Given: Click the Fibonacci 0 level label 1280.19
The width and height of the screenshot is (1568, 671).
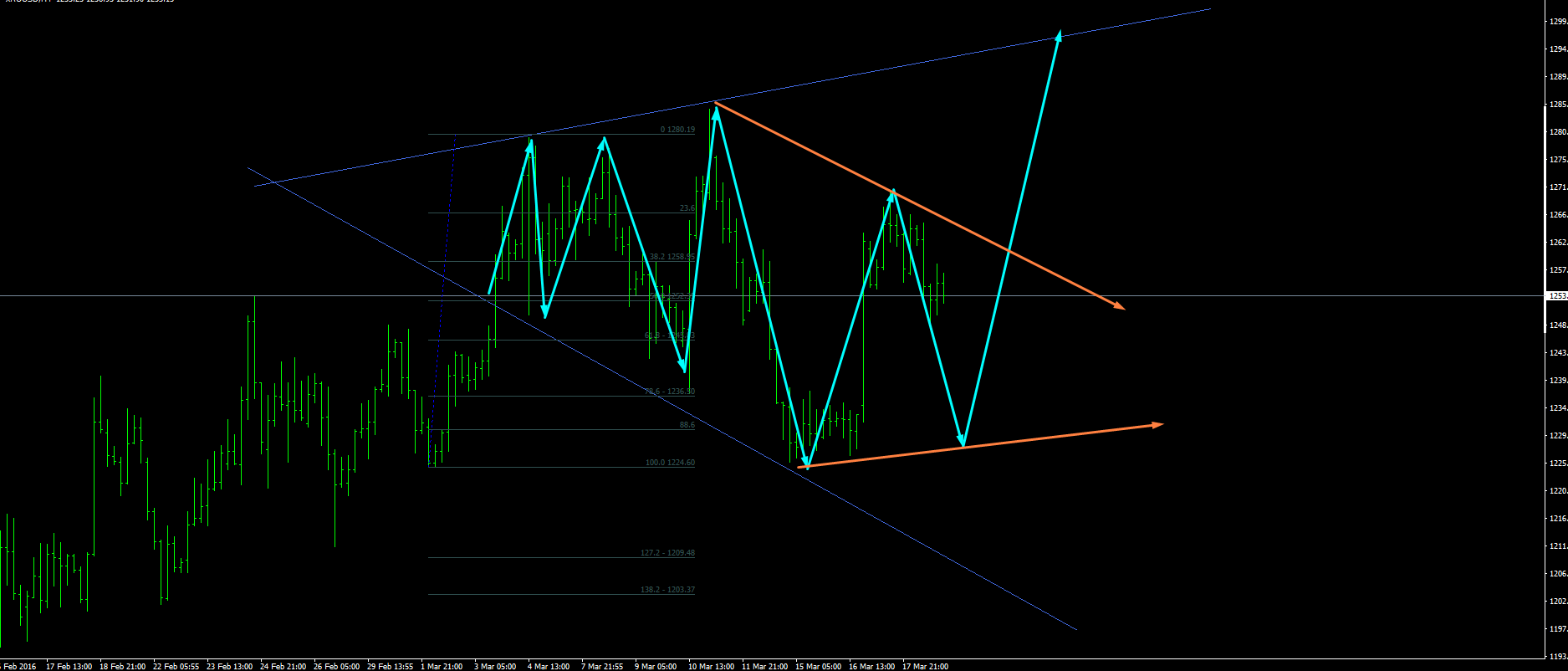Looking at the screenshot, I should point(677,130).
